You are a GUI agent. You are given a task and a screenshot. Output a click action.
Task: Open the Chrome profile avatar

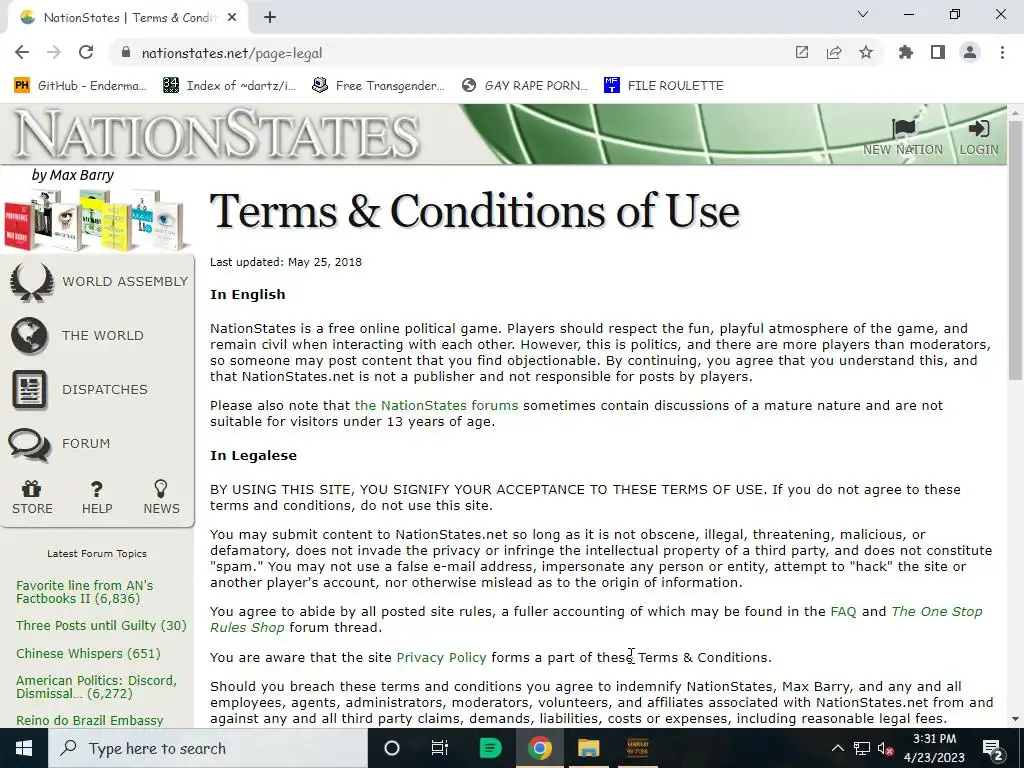click(970, 53)
